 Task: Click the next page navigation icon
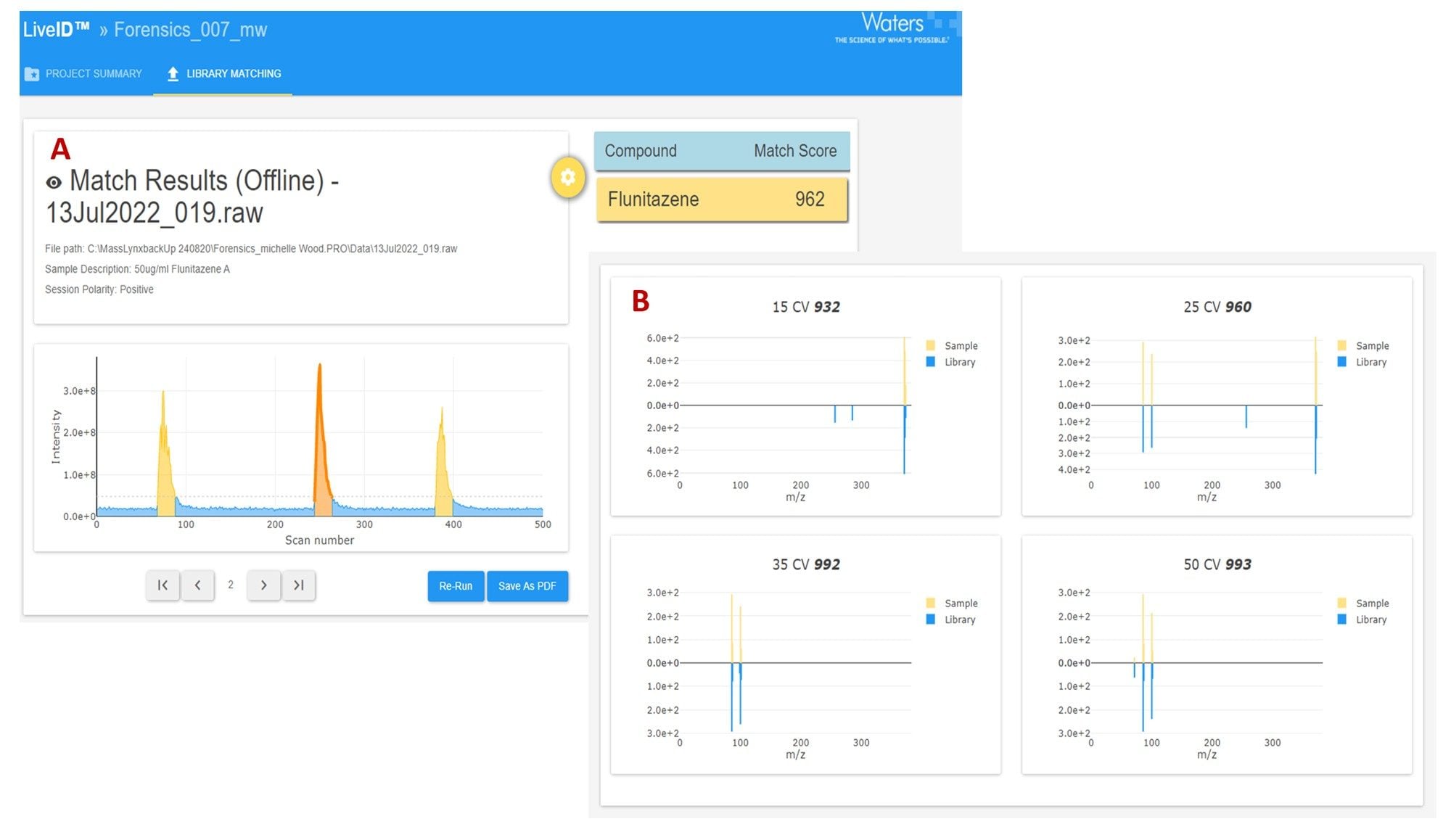(264, 585)
